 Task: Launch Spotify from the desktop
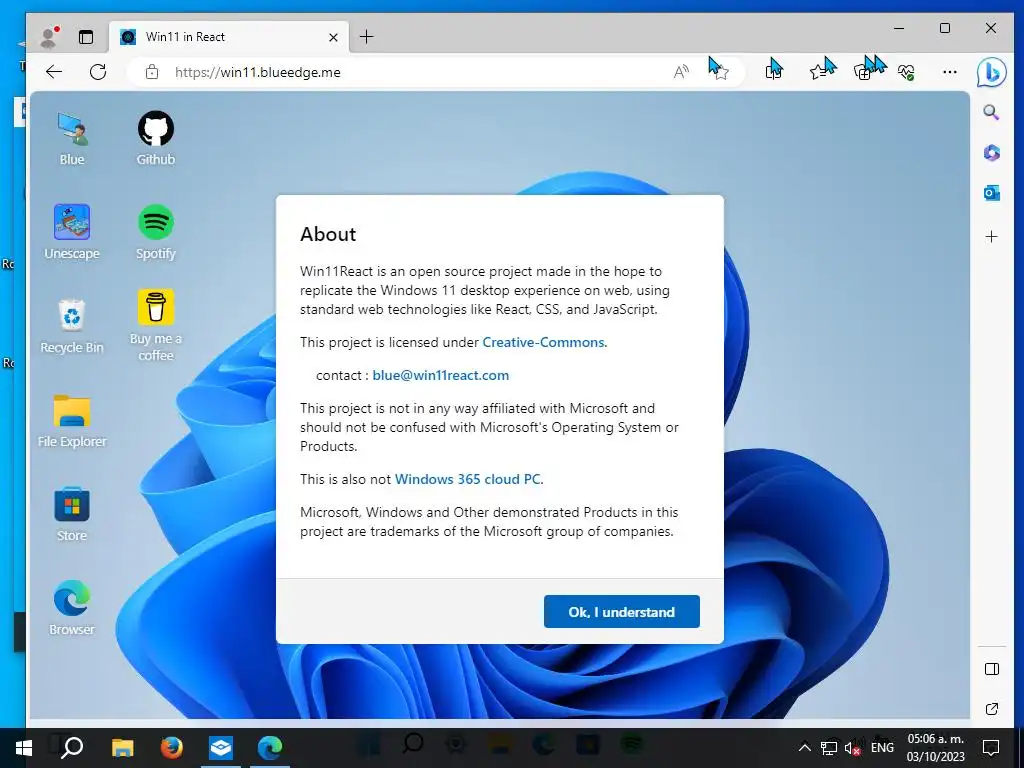(x=155, y=232)
